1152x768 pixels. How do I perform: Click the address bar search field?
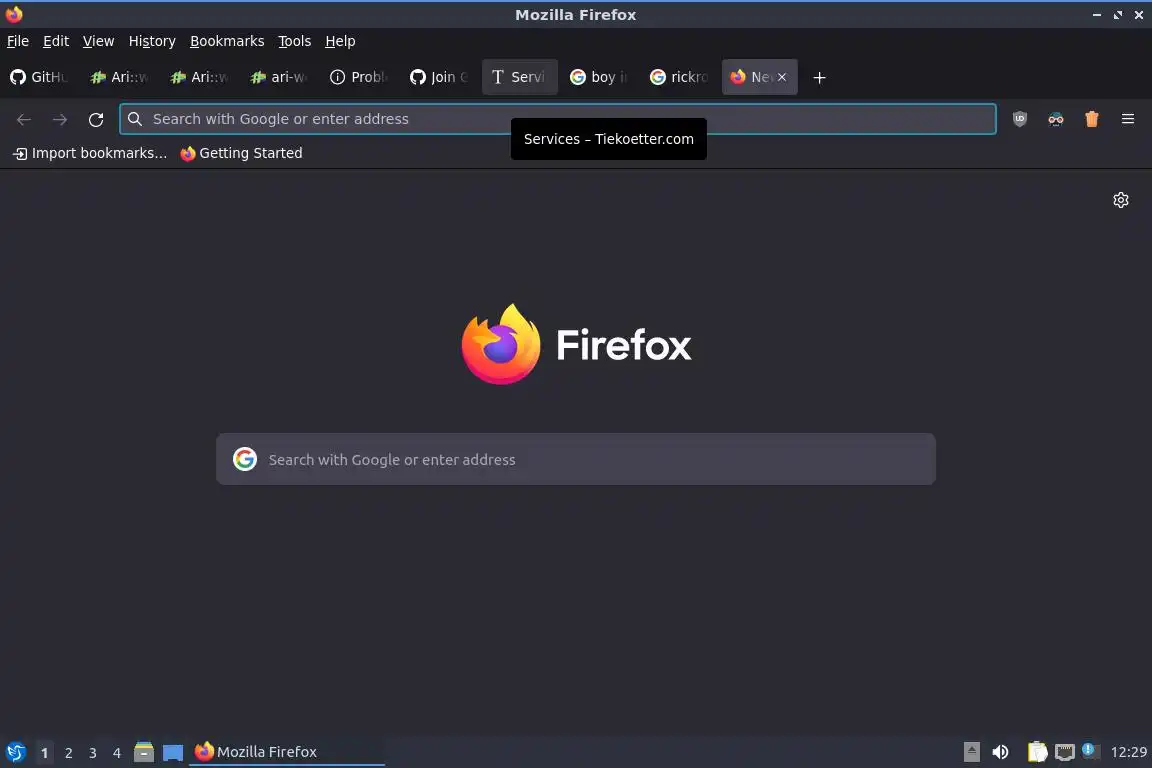pyautogui.click(x=558, y=119)
